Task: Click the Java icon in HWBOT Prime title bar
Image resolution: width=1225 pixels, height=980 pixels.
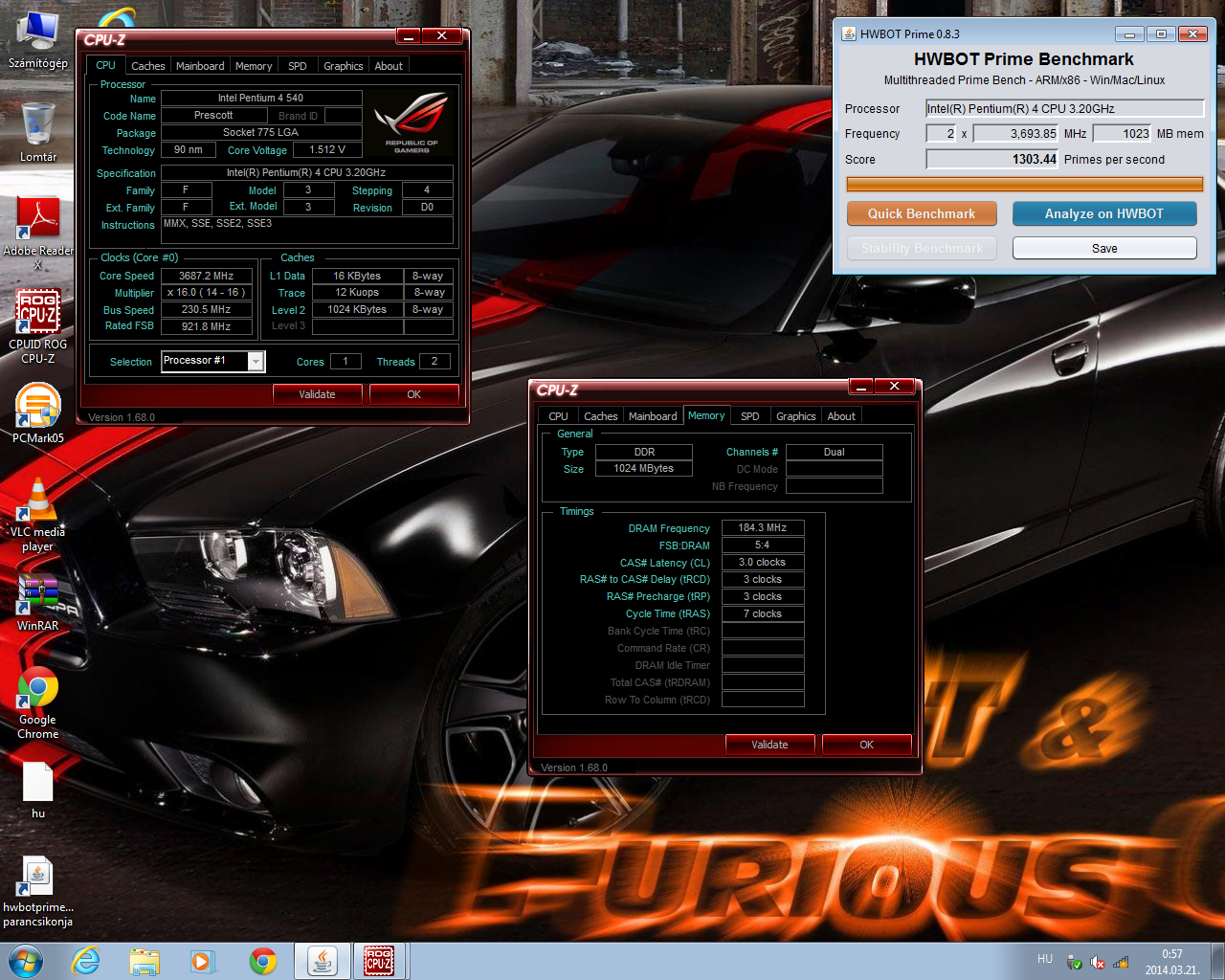Action: pyautogui.click(x=849, y=33)
